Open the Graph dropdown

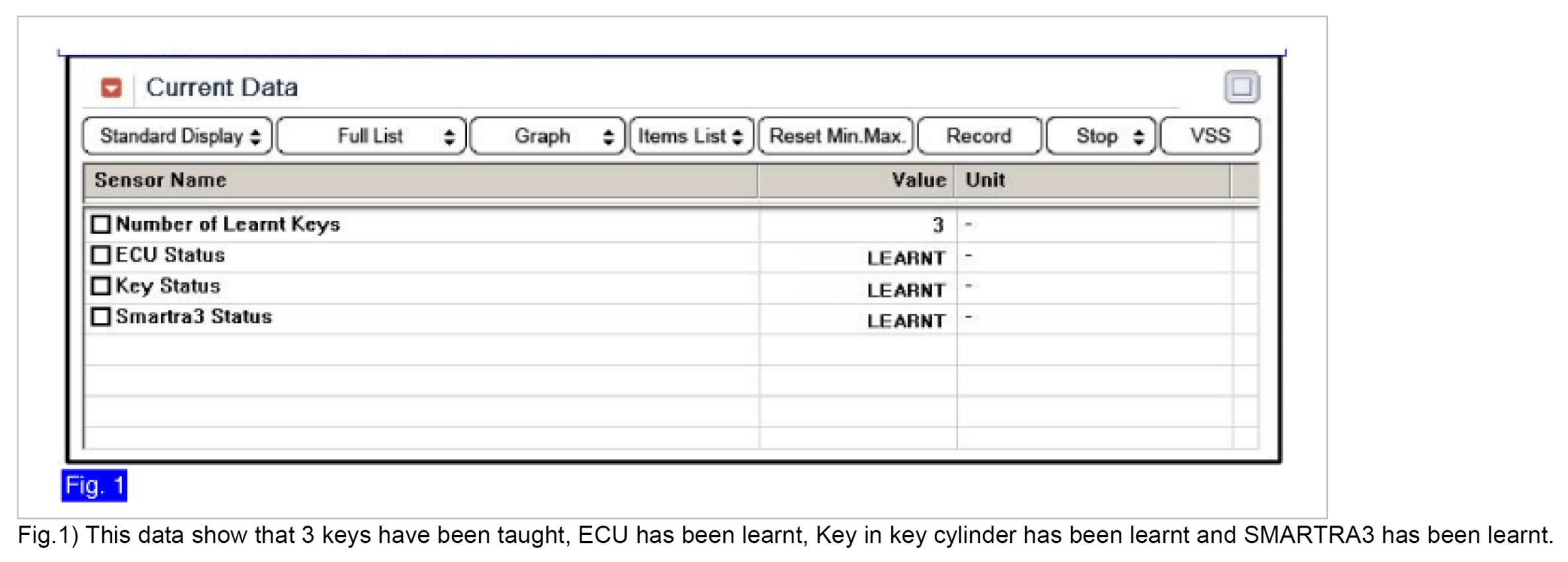pos(547,136)
